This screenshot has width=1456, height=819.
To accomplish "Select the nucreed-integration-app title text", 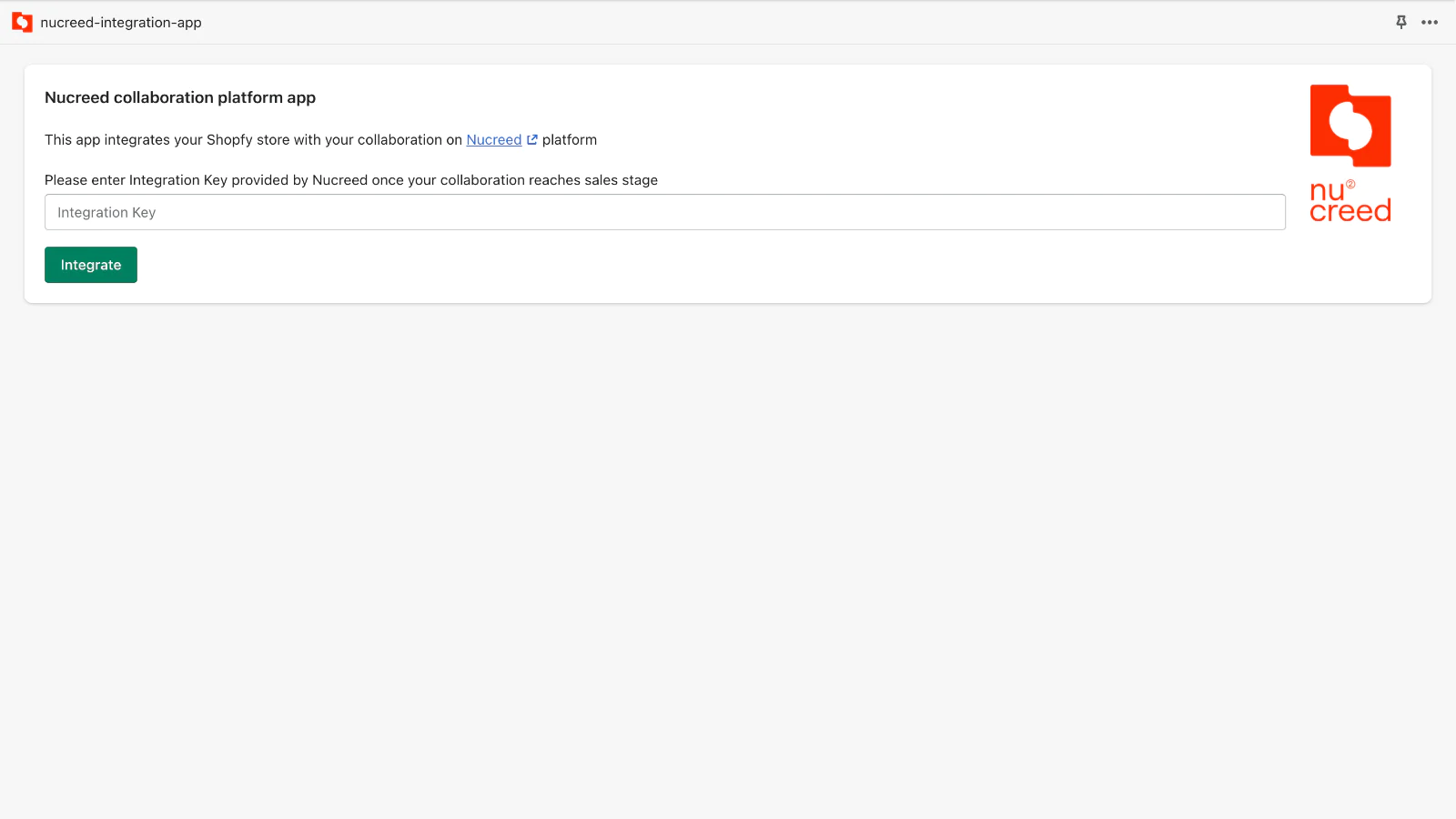I will click(x=121, y=23).
